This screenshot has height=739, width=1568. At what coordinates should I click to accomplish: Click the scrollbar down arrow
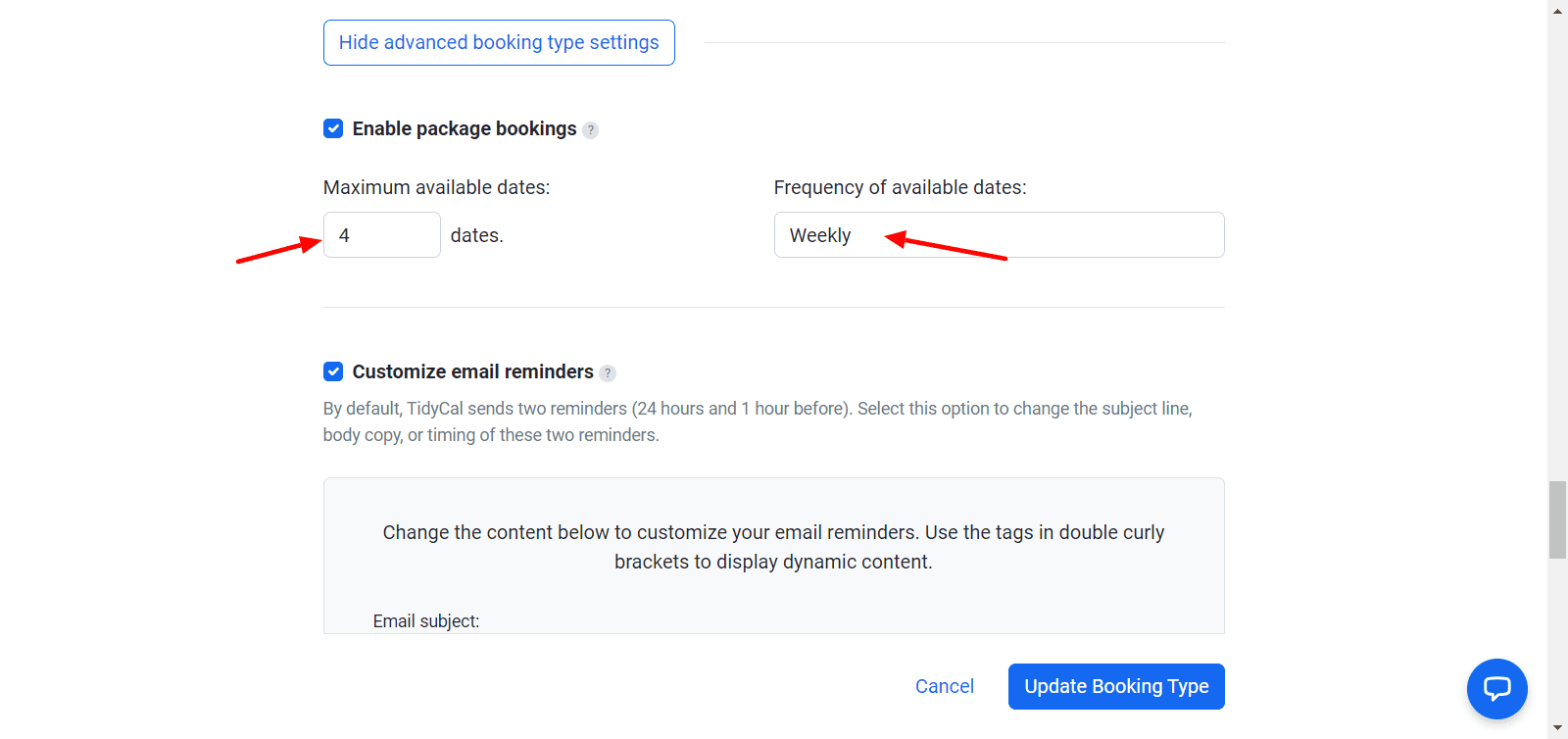point(1557,728)
